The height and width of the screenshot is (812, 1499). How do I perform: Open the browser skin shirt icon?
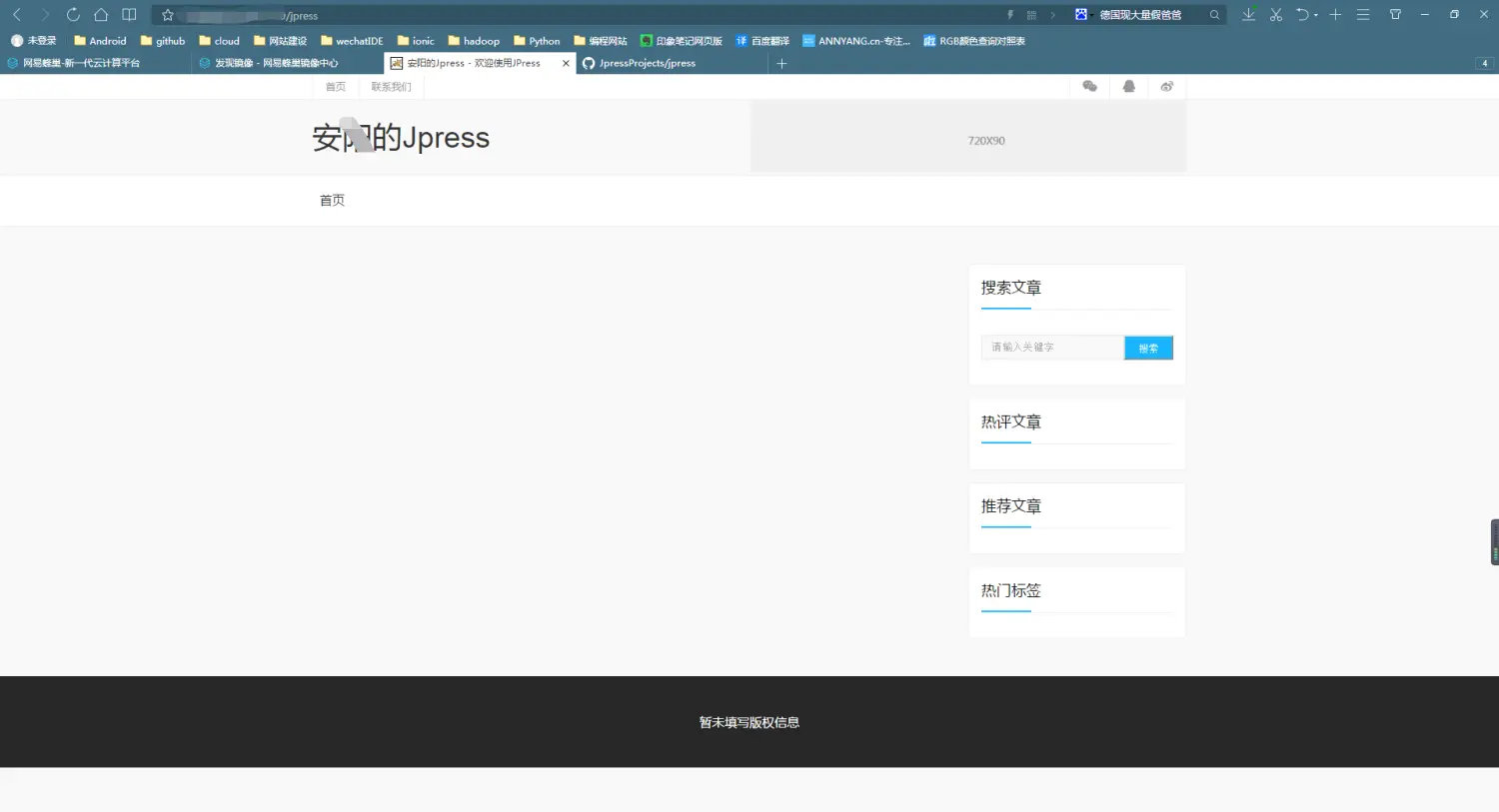click(1395, 15)
